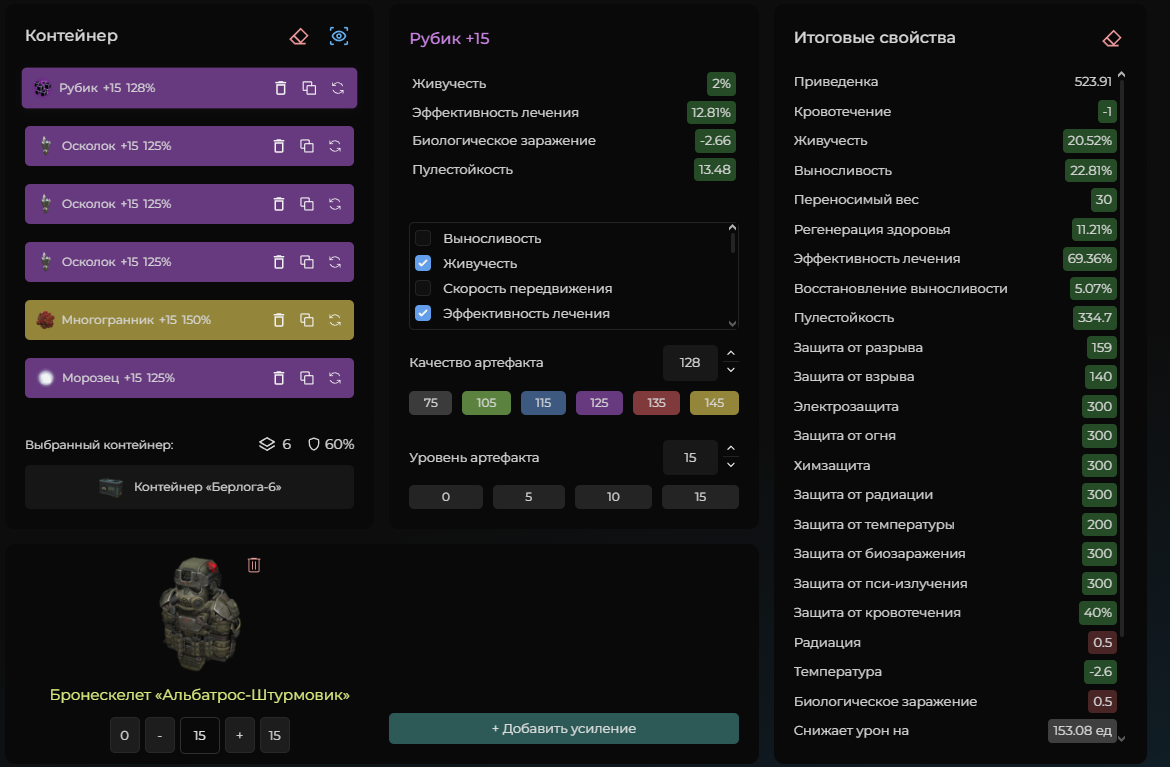1170x767 pixels.
Task: Choose the red 135 quality swatch
Action: pyautogui.click(x=656, y=403)
